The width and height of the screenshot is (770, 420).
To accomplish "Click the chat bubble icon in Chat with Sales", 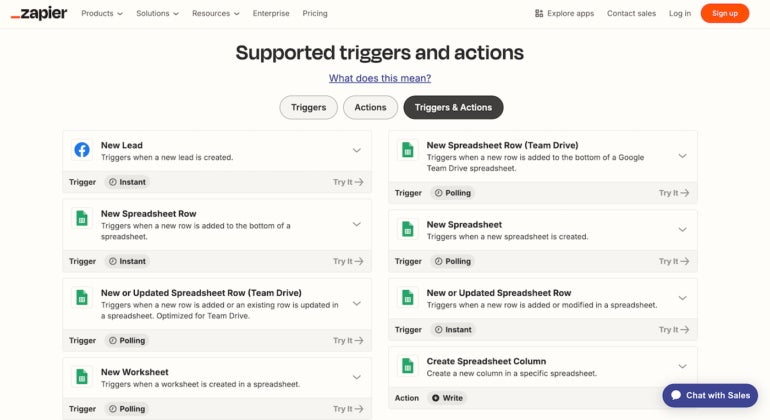I will pyautogui.click(x=676, y=395).
